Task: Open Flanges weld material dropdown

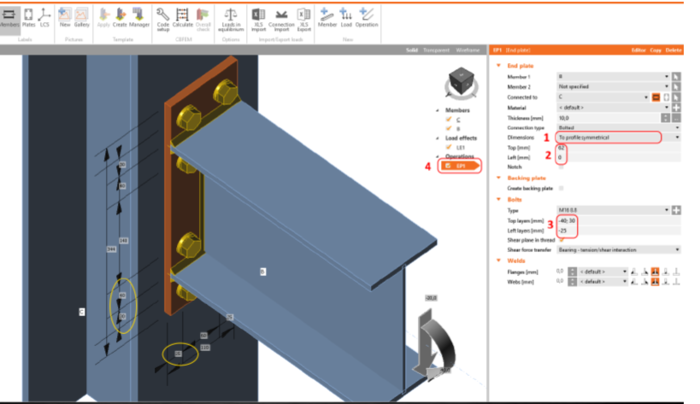Action: click(x=603, y=271)
